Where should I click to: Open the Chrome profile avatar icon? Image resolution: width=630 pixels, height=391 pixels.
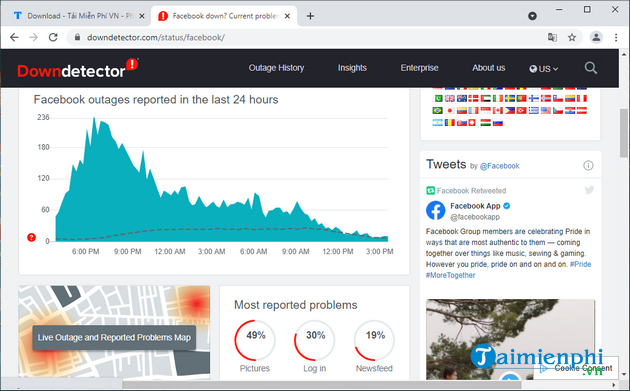click(x=596, y=37)
